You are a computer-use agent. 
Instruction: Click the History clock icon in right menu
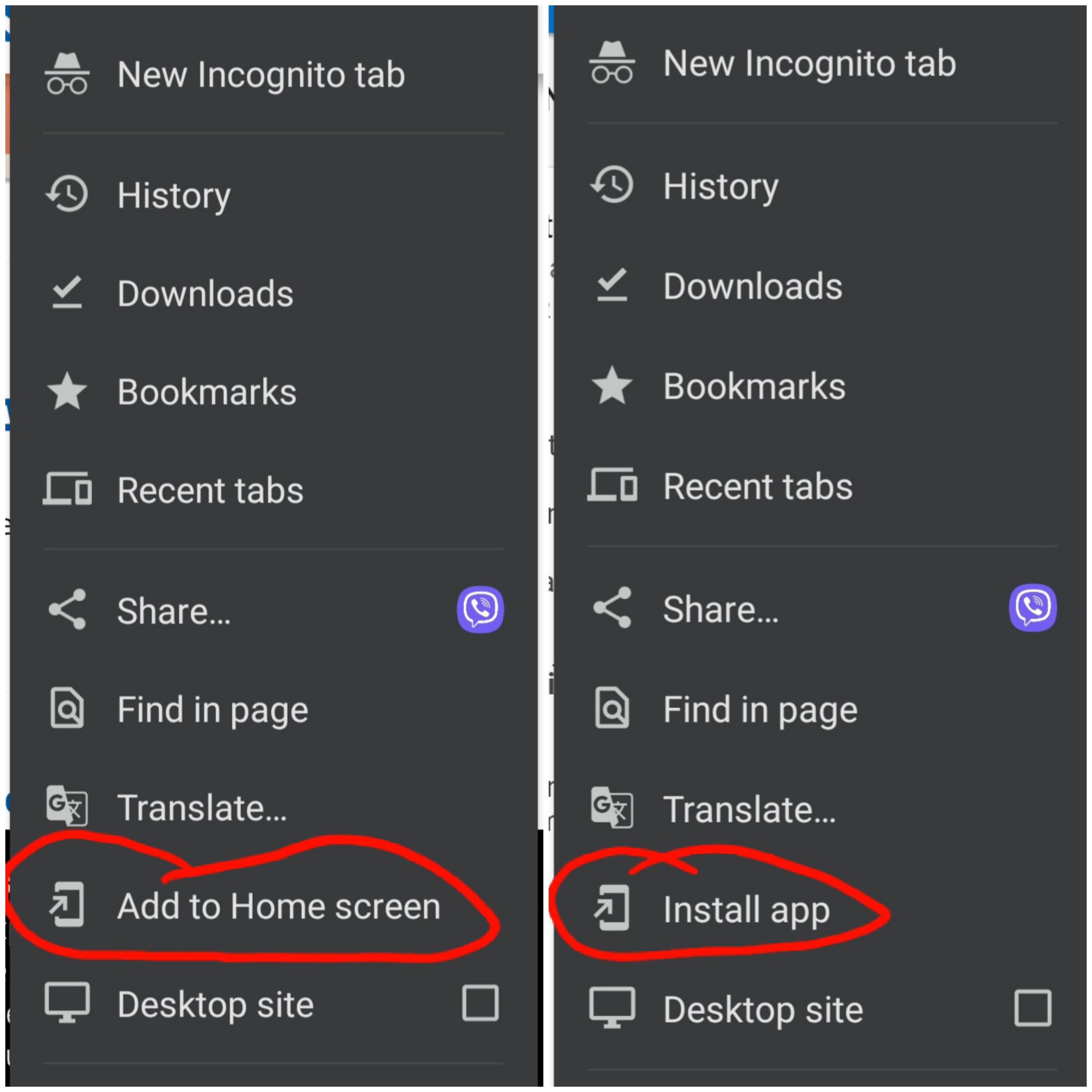(x=612, y=184)
